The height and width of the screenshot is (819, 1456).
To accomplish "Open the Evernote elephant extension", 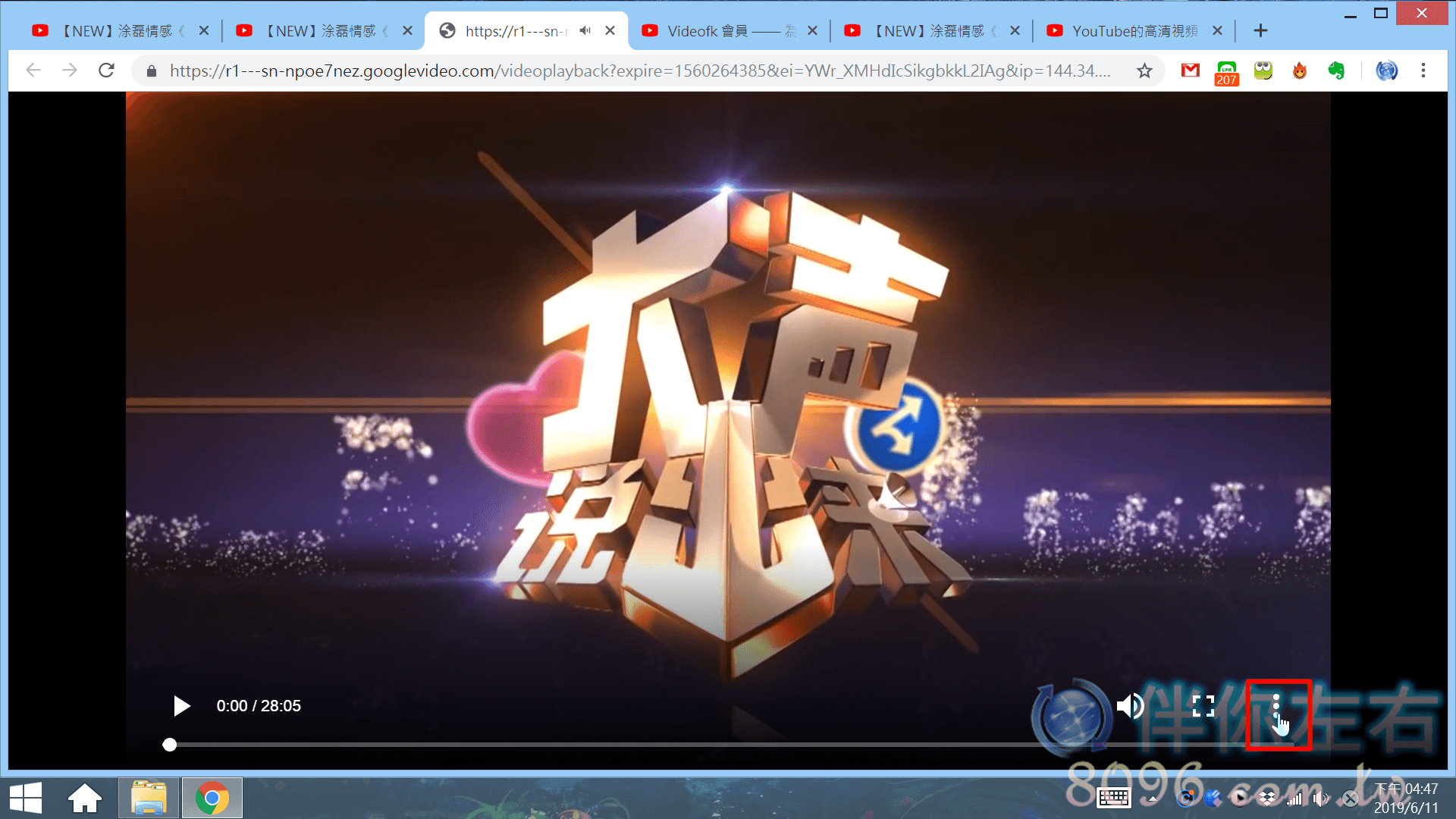I will pyautogui.click(x=1336, y=71).
